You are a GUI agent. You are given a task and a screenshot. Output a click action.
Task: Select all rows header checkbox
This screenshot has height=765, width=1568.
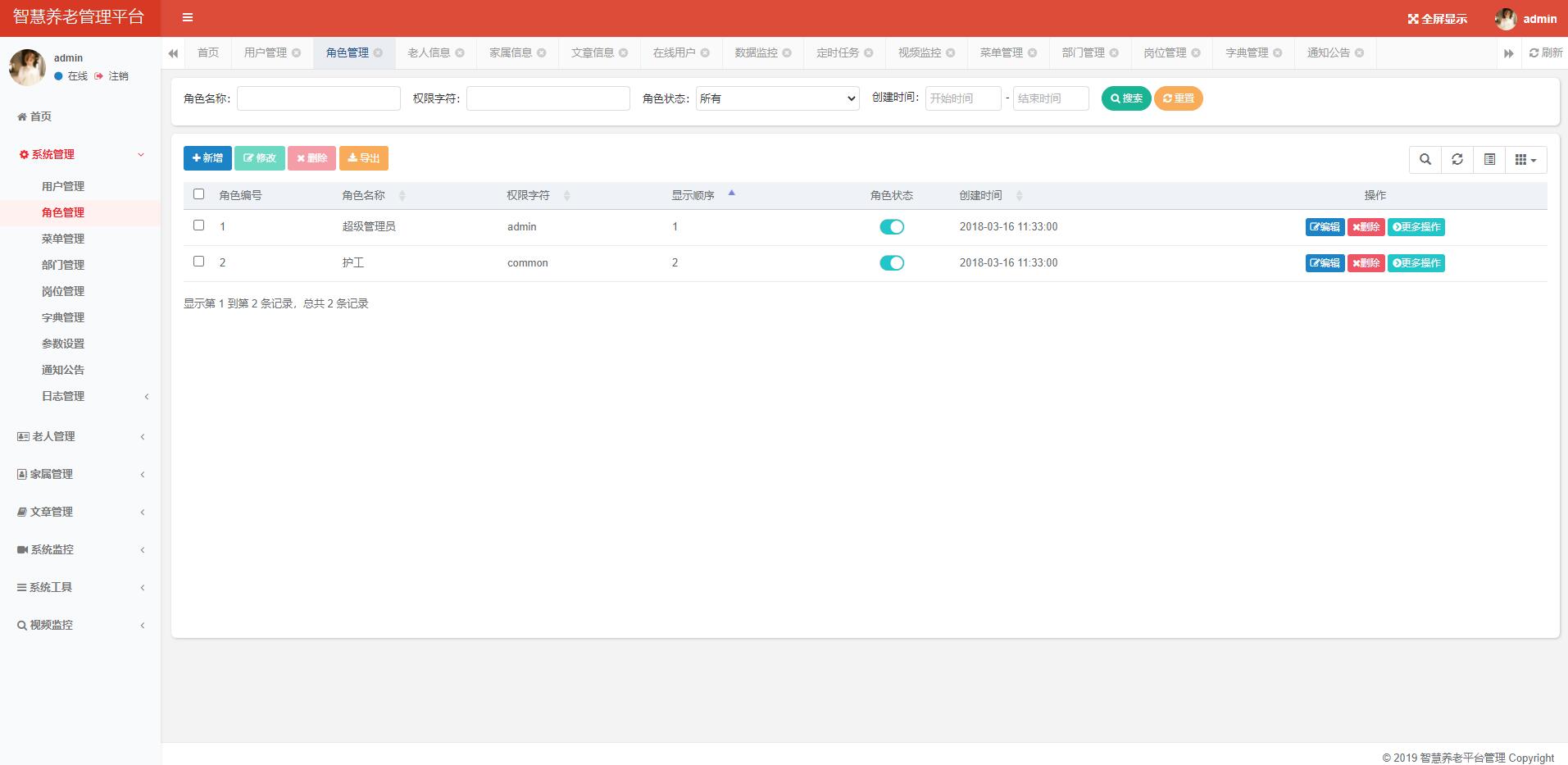(198, 194)
